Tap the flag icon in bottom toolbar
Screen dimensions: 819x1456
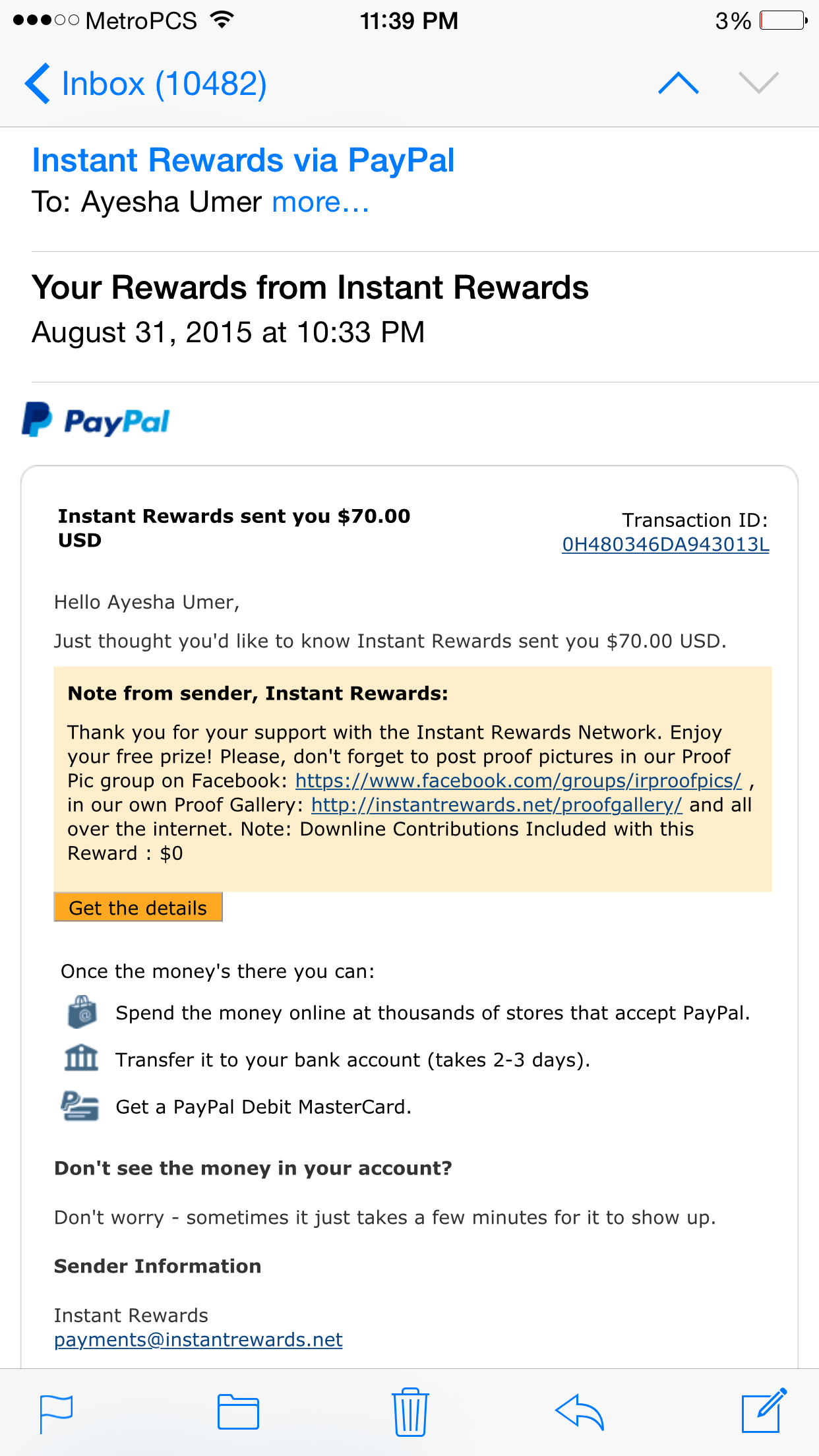(56, 1414)
